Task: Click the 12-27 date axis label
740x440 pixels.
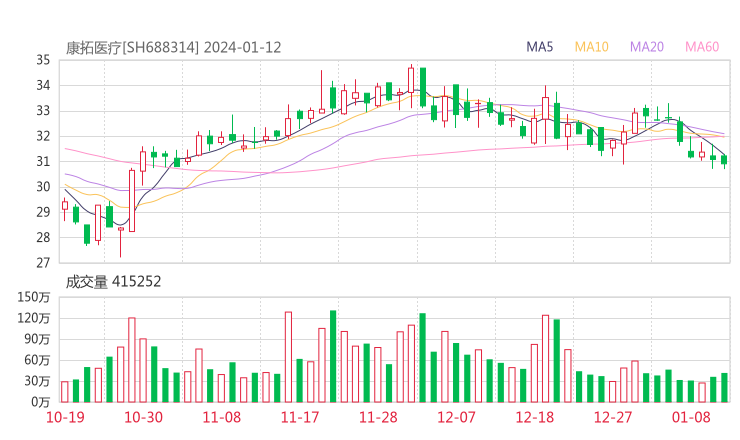Action: (x=613, y=417)
